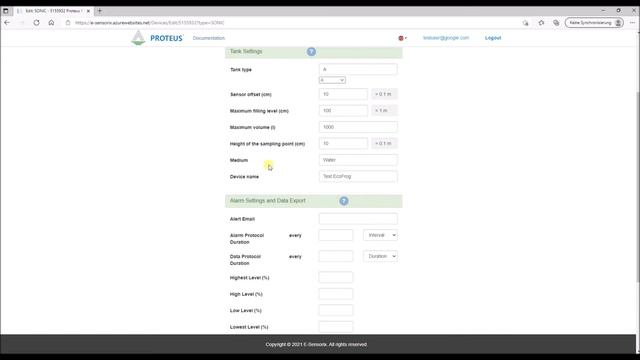Open browser favorites star icon
Screen dimensions: 640x360
click(x=541, y=23)
